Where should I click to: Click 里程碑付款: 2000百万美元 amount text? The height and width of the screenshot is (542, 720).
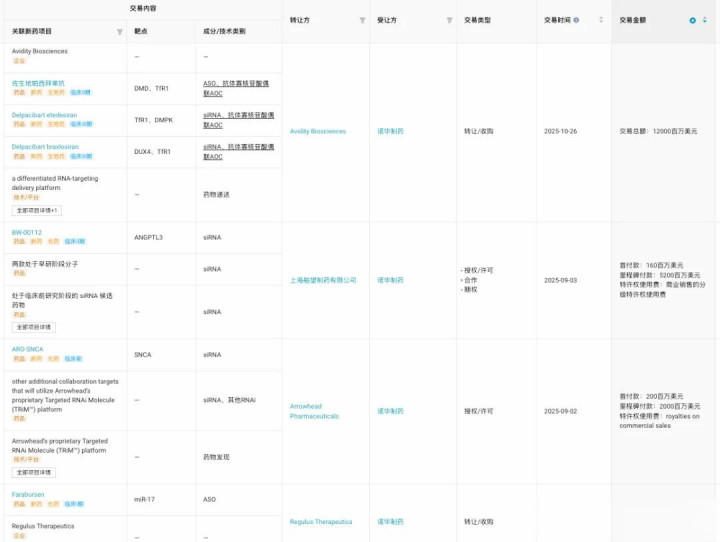point(660,406)
